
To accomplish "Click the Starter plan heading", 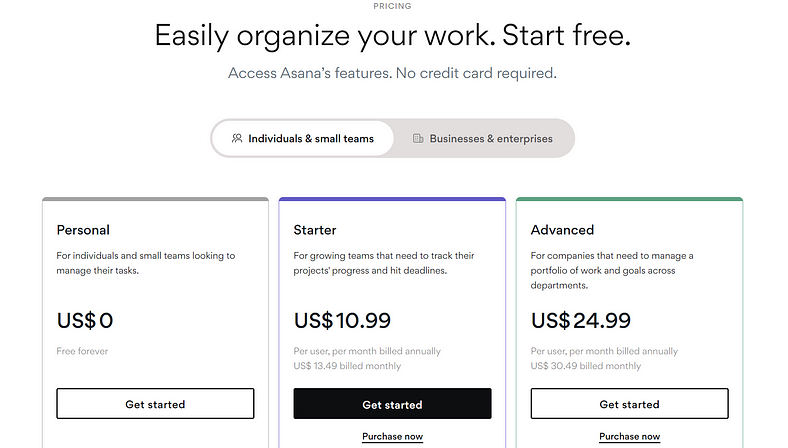I will [x=315, y=230].
